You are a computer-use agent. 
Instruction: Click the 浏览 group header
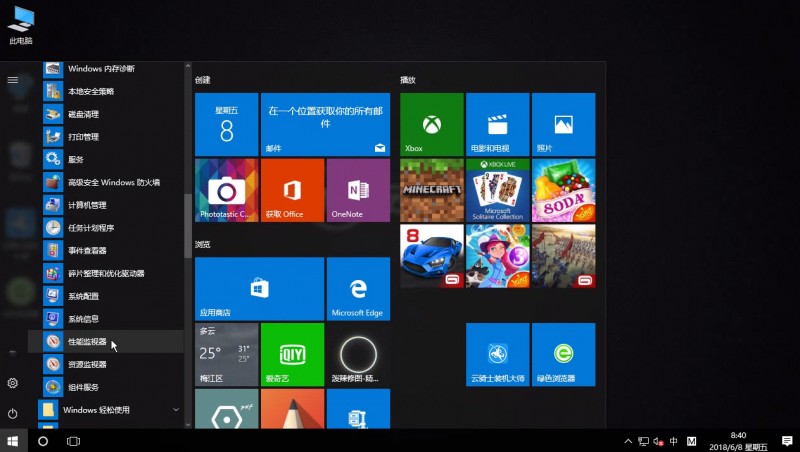(203, 244)
